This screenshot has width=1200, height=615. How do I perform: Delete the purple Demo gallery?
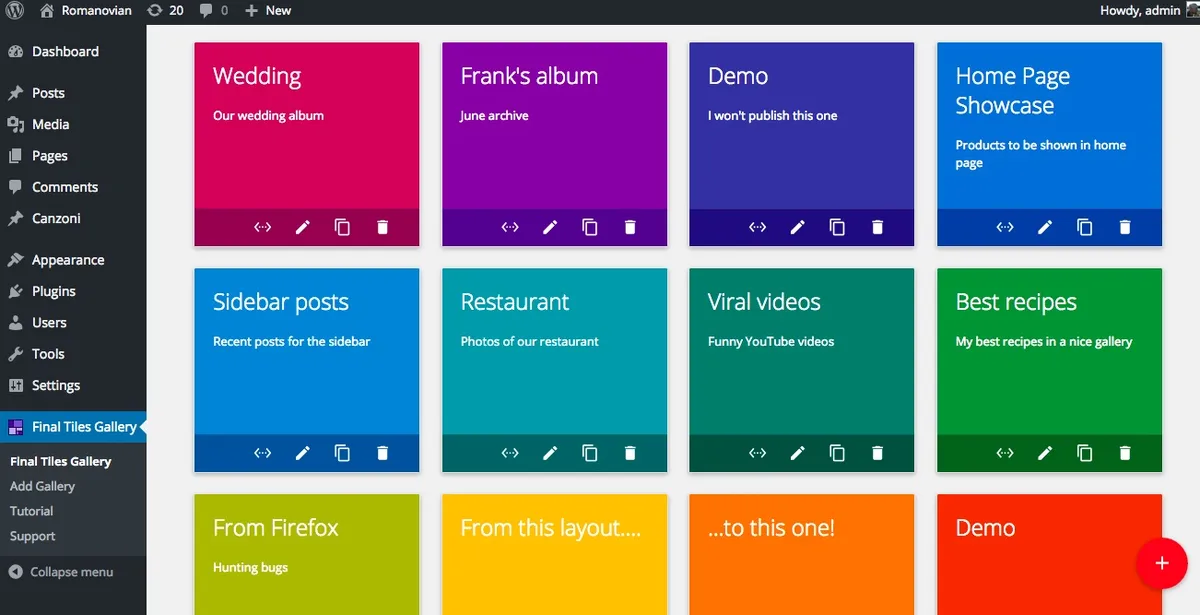877,227
